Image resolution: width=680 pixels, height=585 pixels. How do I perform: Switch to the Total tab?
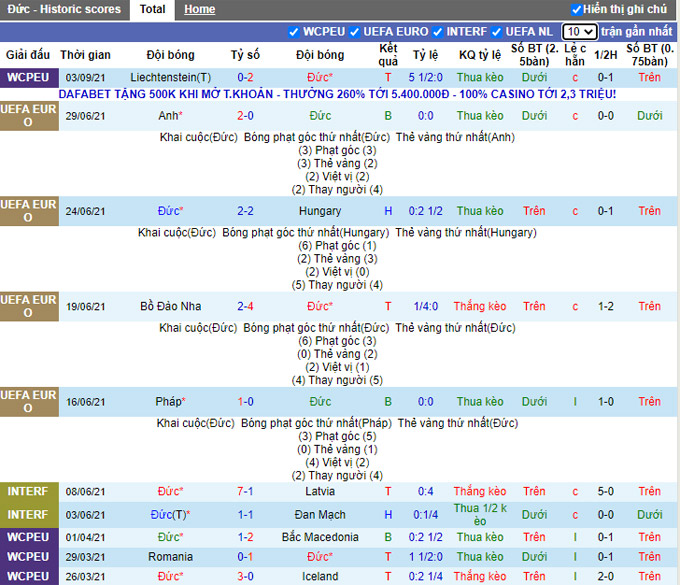coord(152,9)
